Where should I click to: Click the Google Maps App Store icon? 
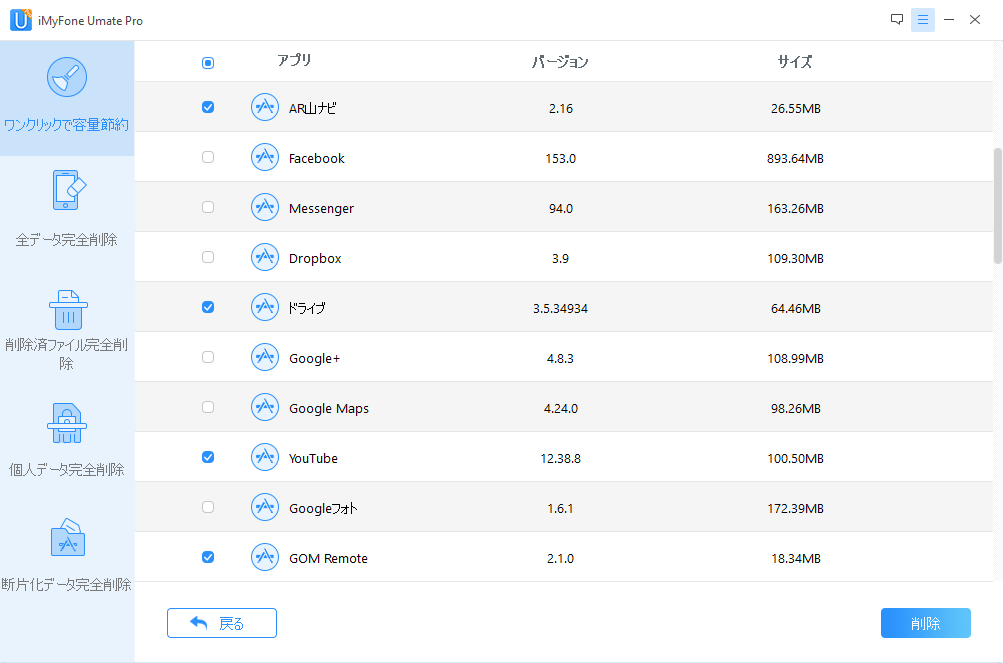coord(265,407)
